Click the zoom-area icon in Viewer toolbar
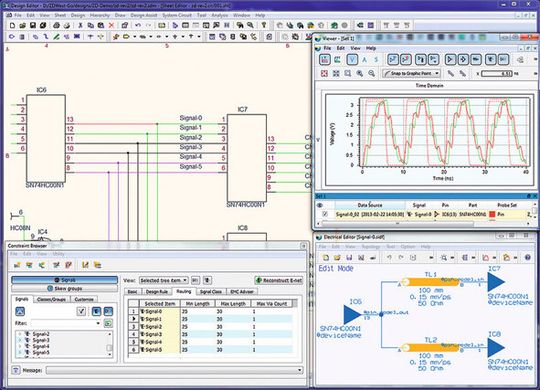 tap(348, 73)
